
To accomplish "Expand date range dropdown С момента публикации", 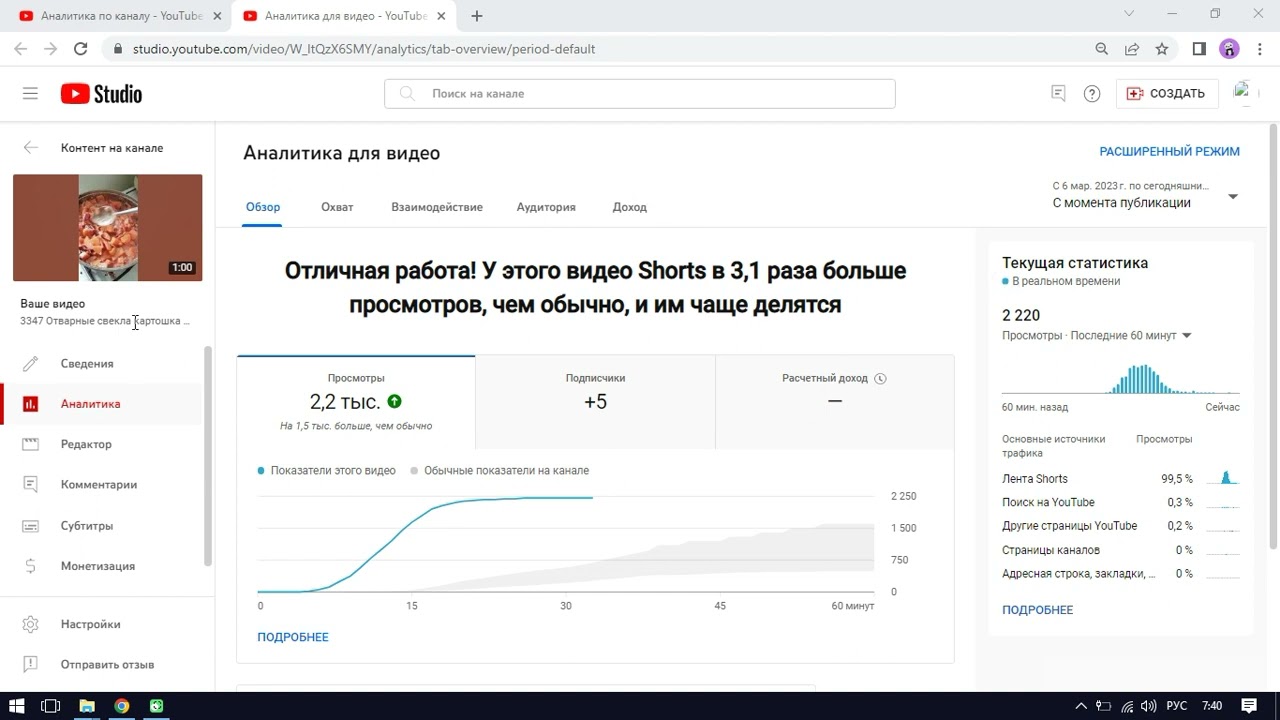I will [1146, 195].
